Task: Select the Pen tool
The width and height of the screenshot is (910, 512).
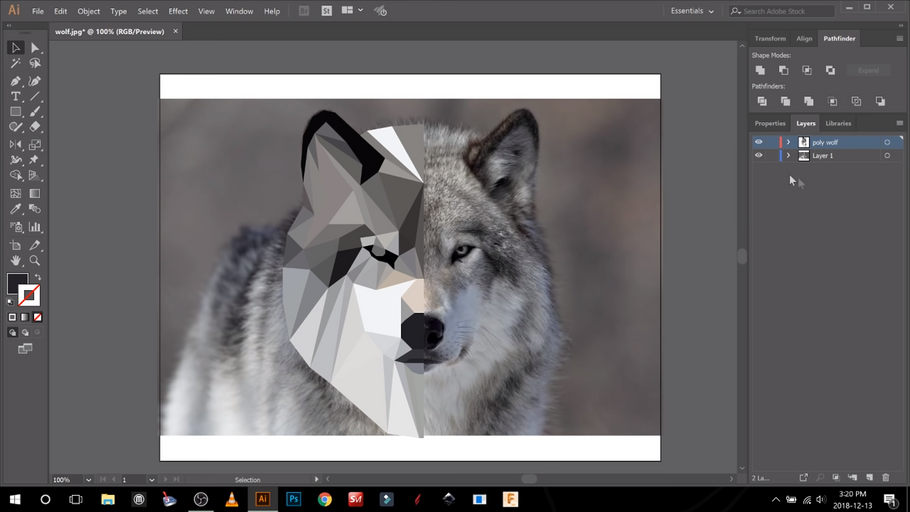Action: coord(16,81)
